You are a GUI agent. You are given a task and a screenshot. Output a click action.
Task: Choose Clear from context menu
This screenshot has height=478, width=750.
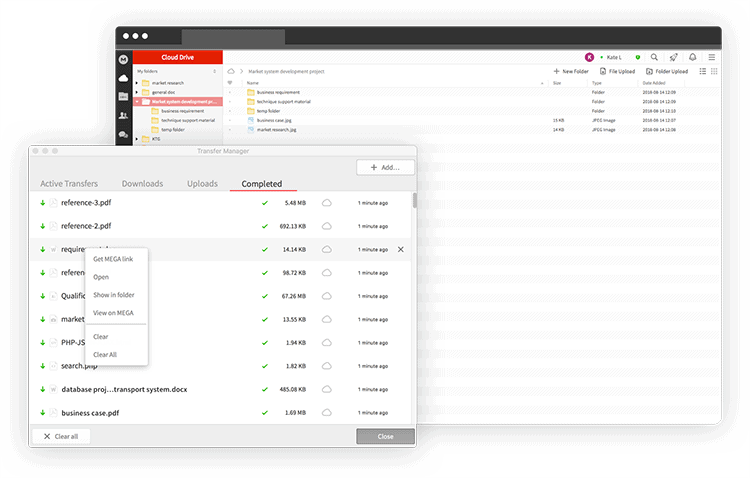[100, 336]
